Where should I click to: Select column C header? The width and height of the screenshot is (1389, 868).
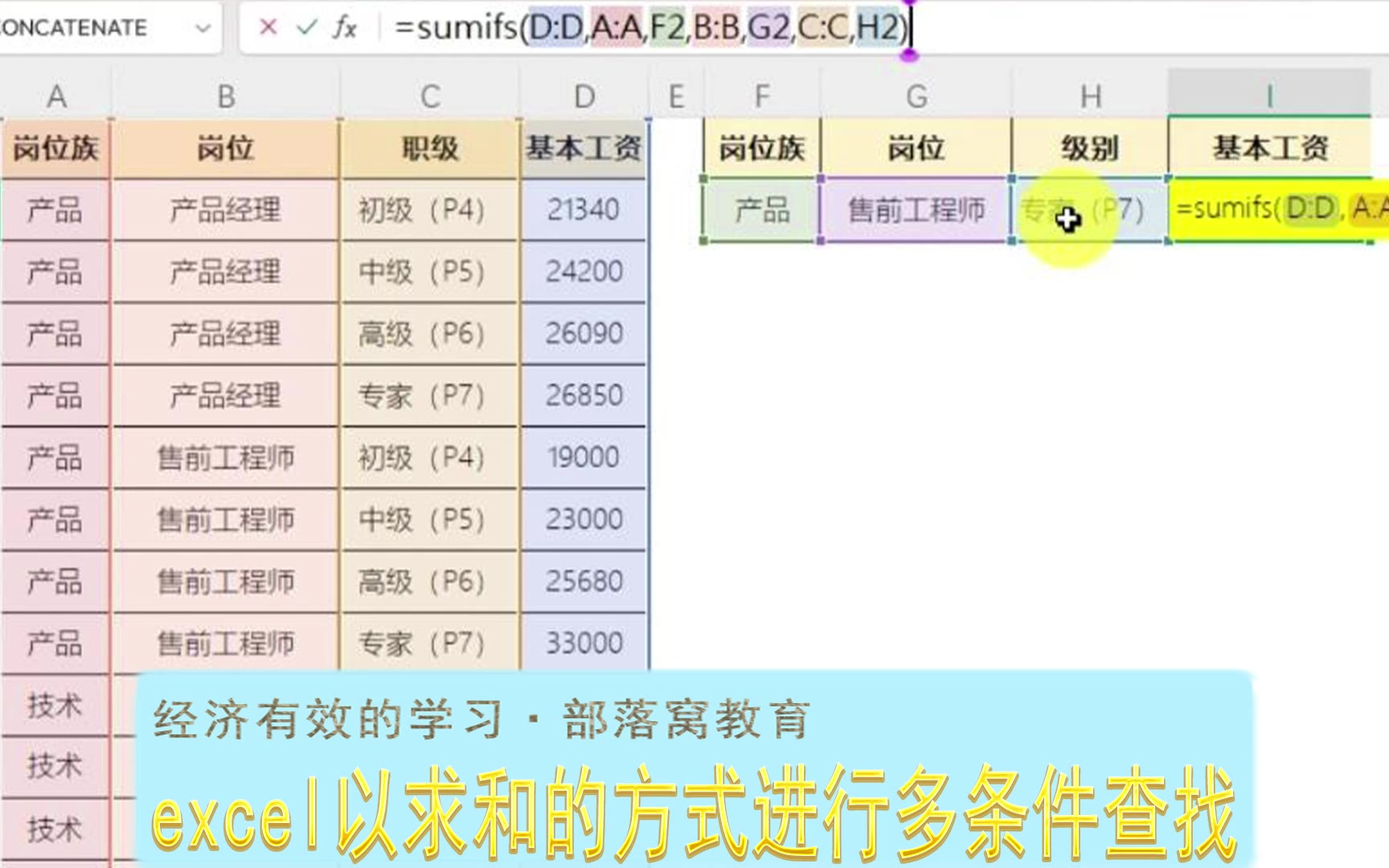point(430,96)
